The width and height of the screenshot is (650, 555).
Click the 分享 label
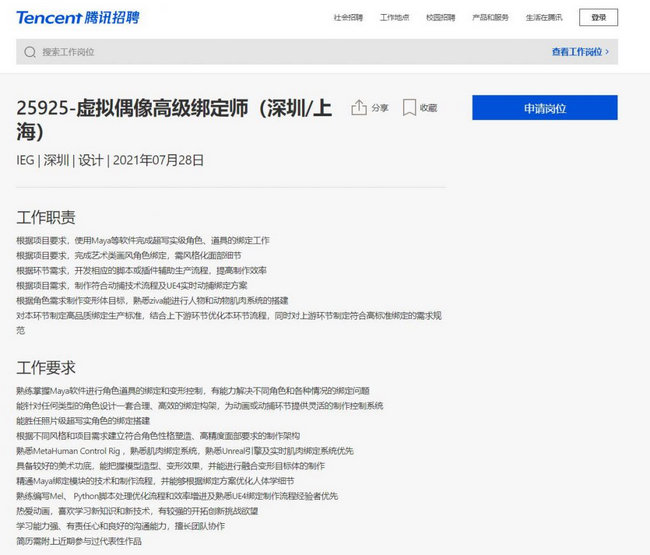pos(380,108)
